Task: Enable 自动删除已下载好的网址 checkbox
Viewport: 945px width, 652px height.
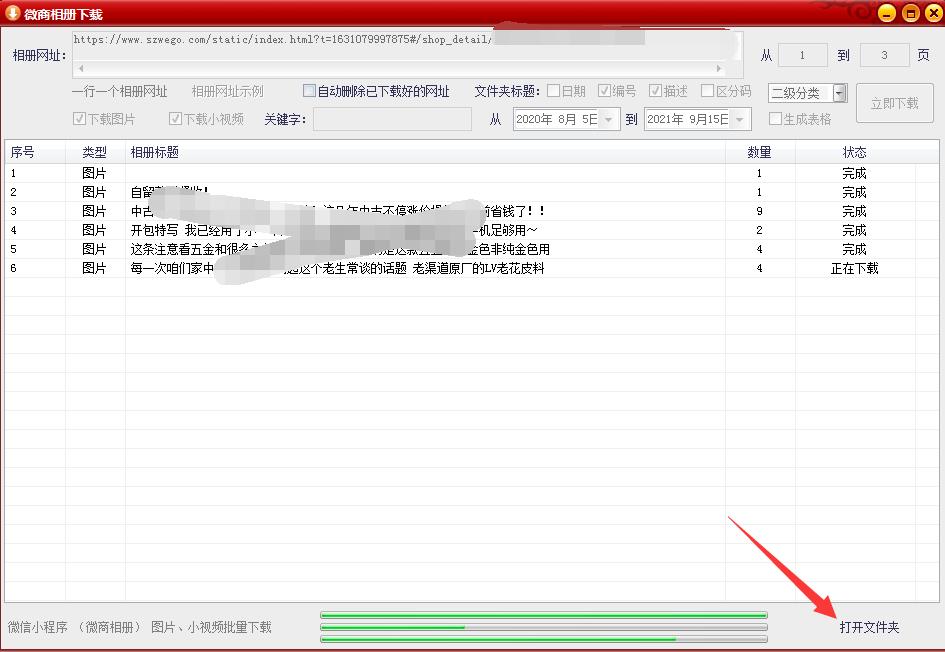Action: point(310,90)
